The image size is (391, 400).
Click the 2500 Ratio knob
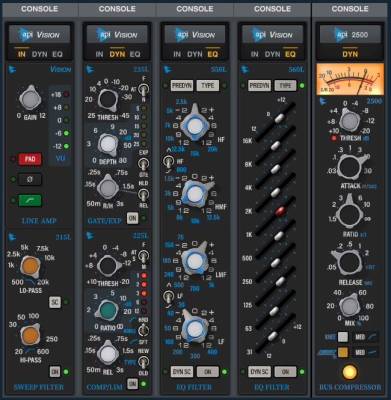349,213
